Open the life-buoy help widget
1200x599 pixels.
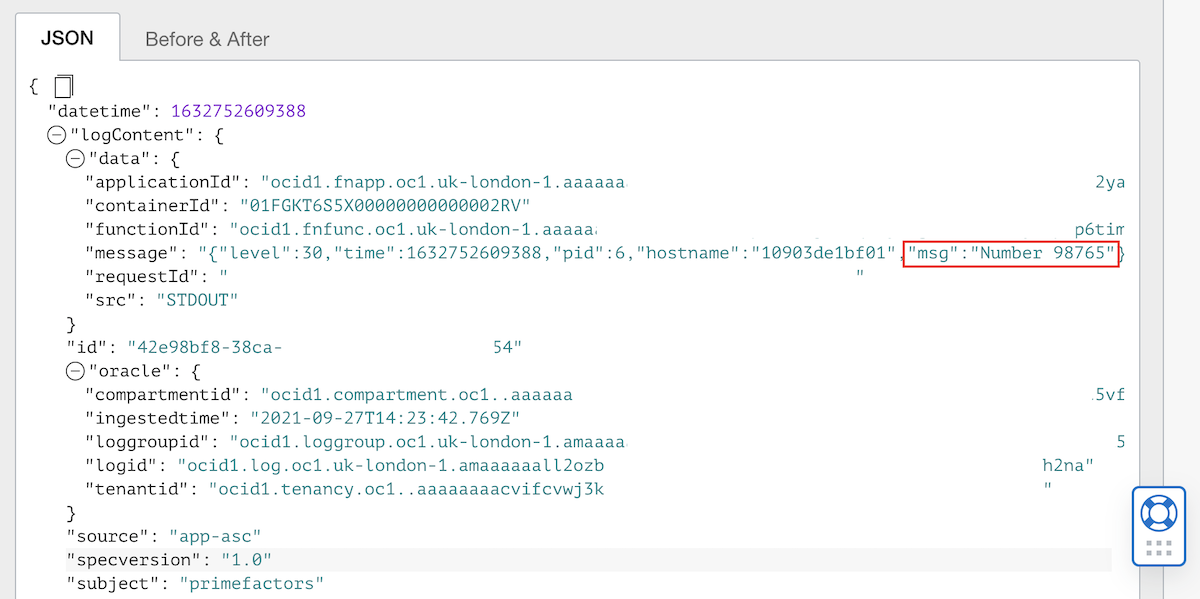click(1158, 513)
